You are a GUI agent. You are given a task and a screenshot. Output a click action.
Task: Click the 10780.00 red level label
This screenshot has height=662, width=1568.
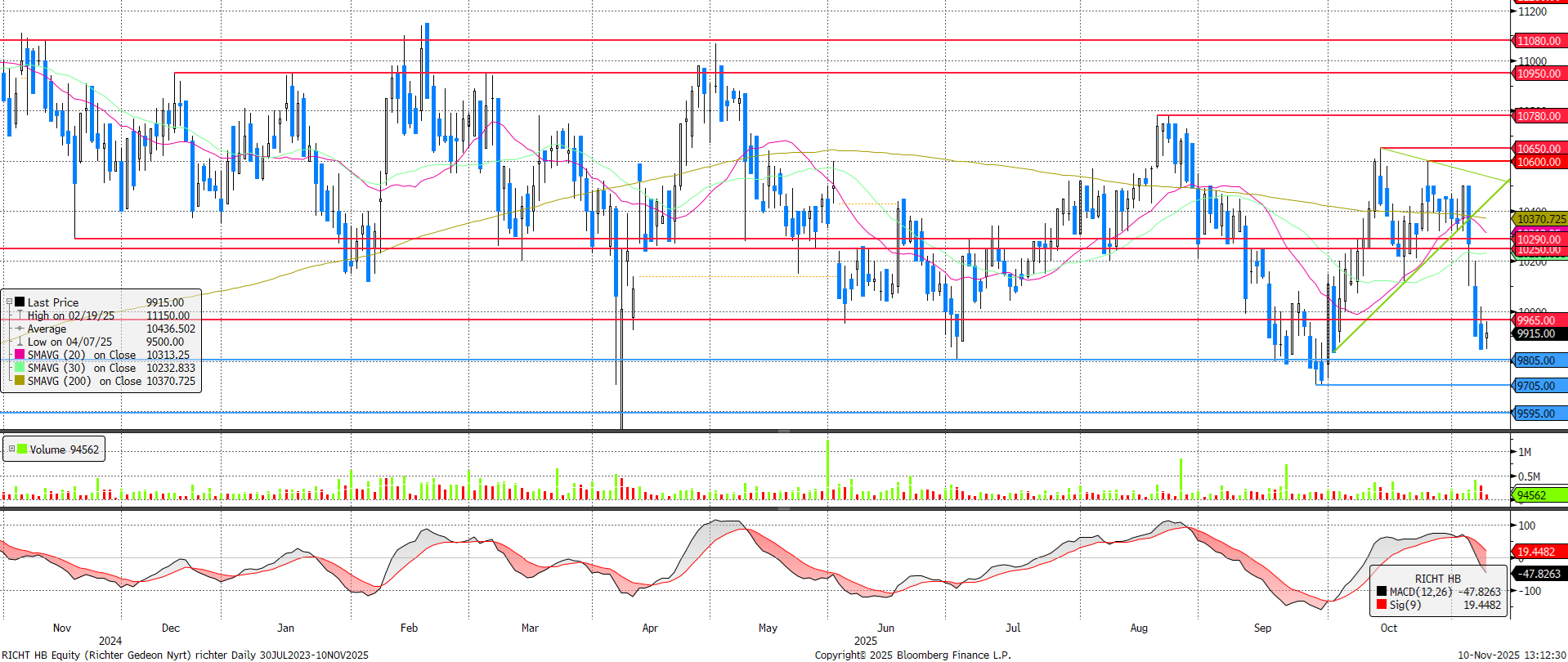[x=1538, y=116]
